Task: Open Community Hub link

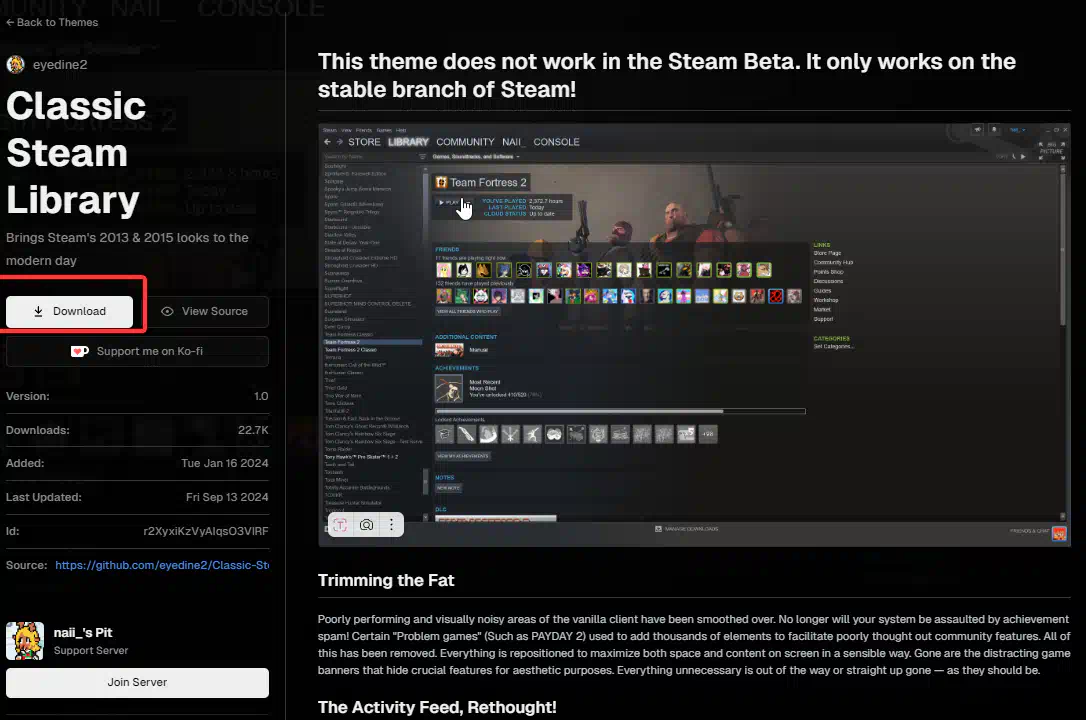Action: point(833,262)
